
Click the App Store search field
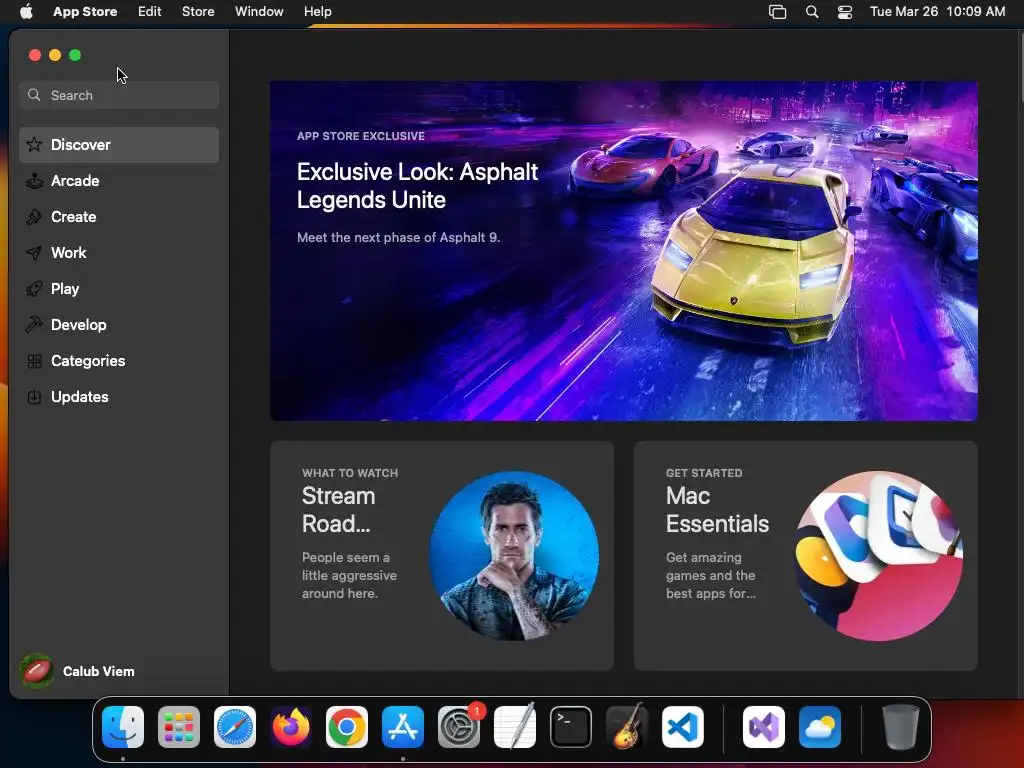click(119, 95)
